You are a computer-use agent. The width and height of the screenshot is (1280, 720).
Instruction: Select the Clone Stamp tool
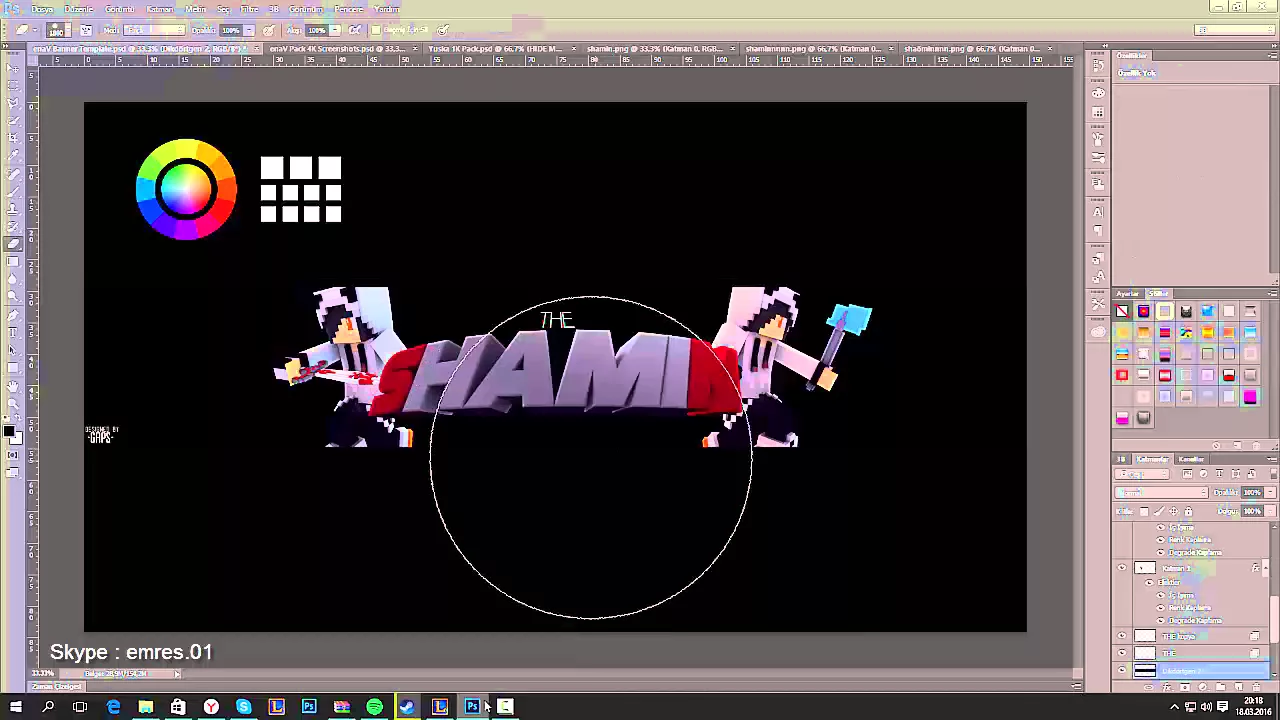click(x=13, y=209)
